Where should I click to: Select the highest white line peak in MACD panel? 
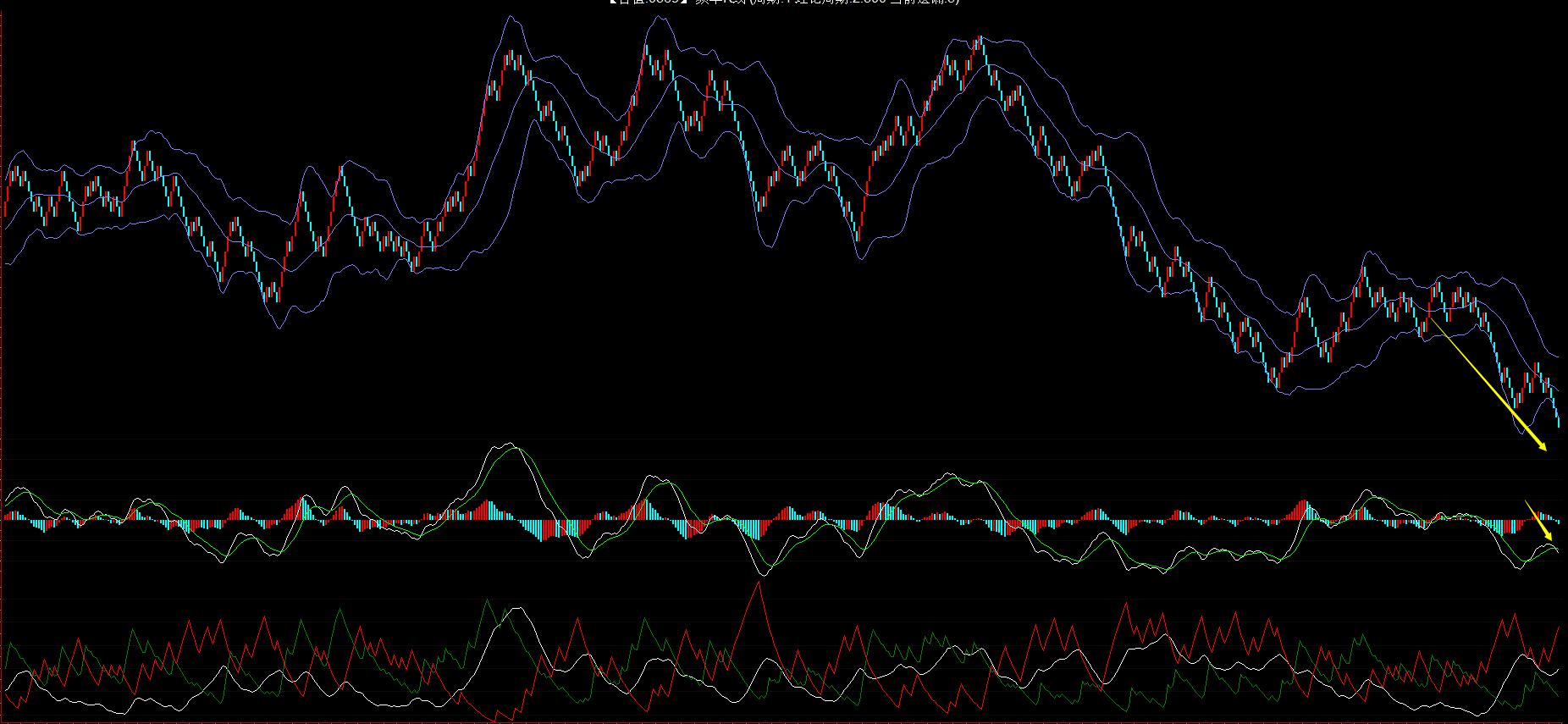coord(506,444)
